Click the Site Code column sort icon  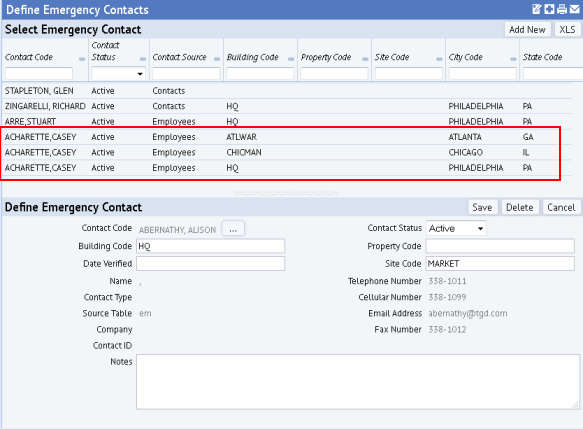(439, 59)
